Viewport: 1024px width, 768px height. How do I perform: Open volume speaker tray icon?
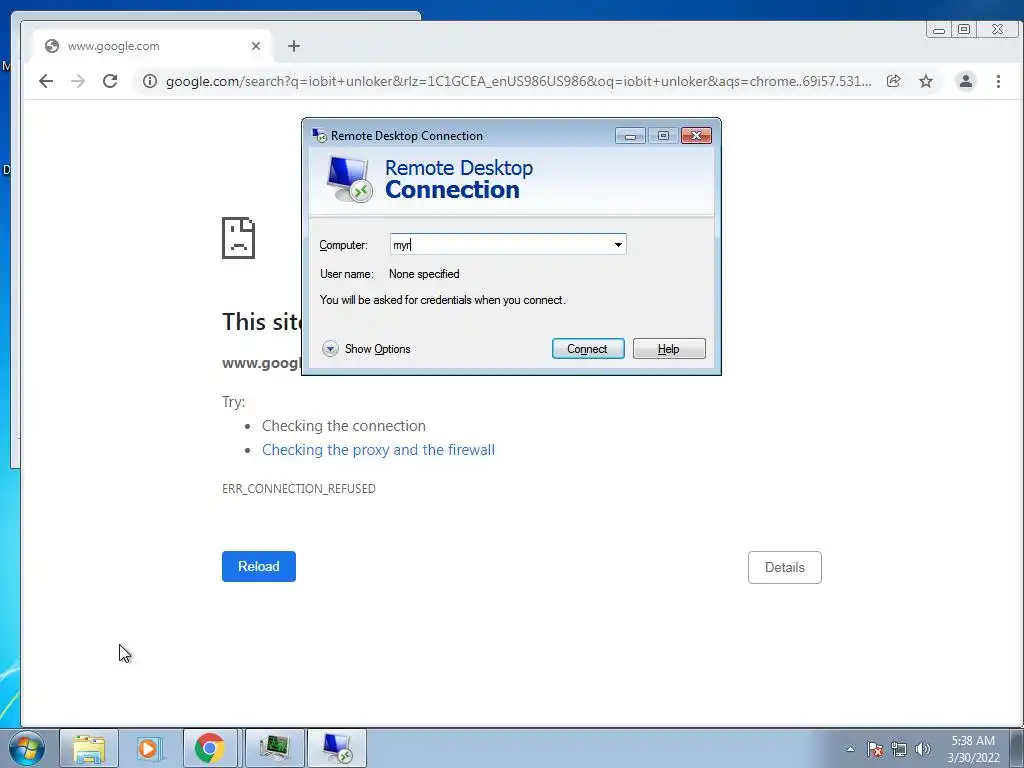(923, 749)
